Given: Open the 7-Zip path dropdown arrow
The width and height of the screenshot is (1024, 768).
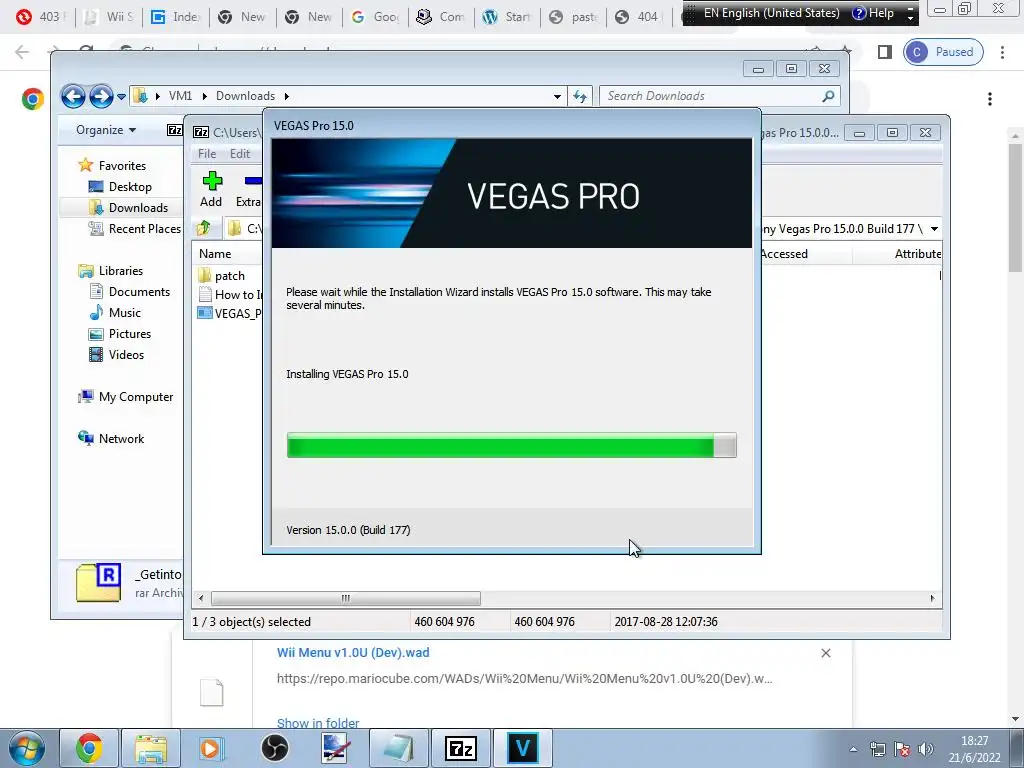Looking at the screenshot, I should [935, 229].
